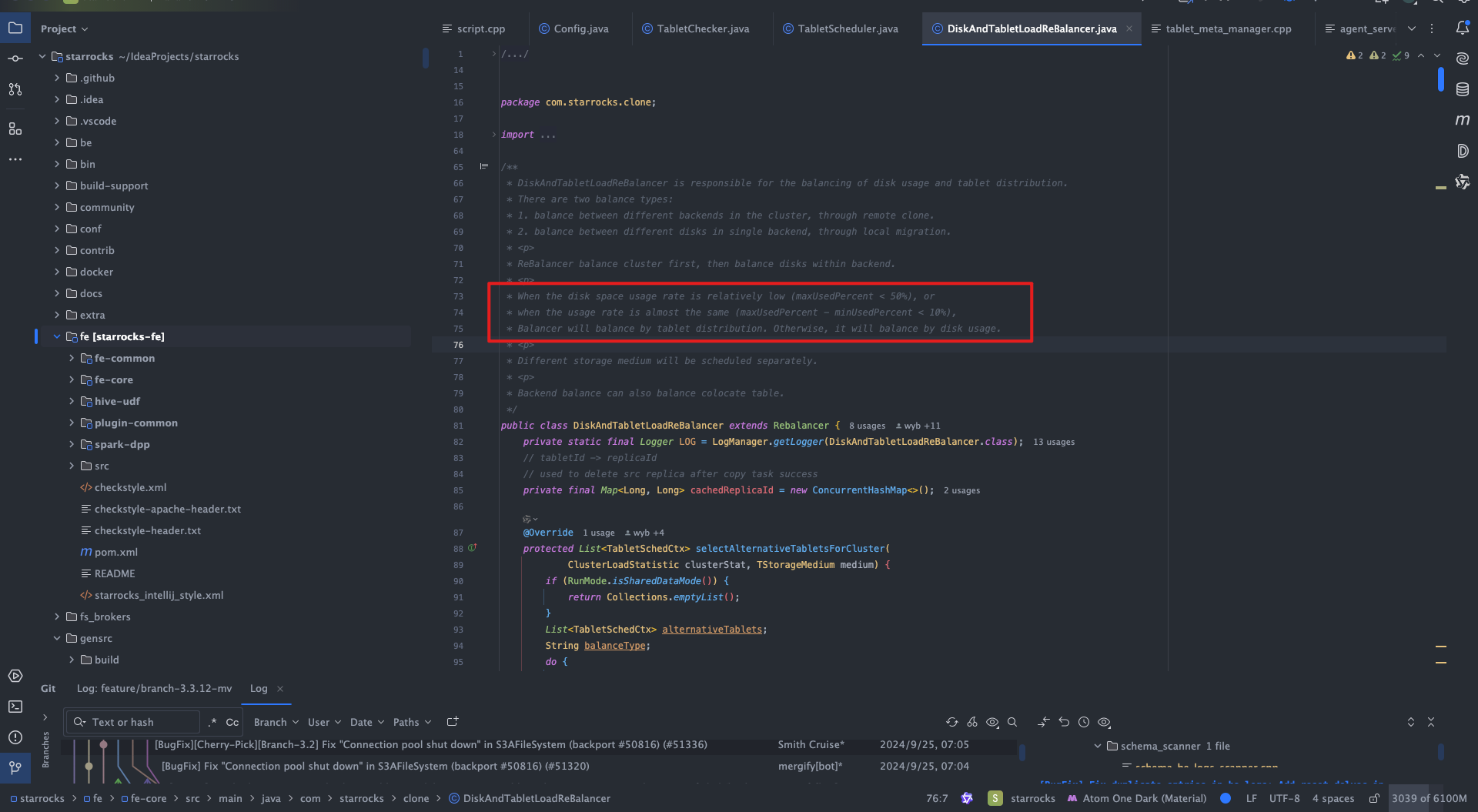Viewport: 1478px width, 812px height.
Task: Open the star-shaped plugin icon in right sidebar
Action: [1462, 182]
